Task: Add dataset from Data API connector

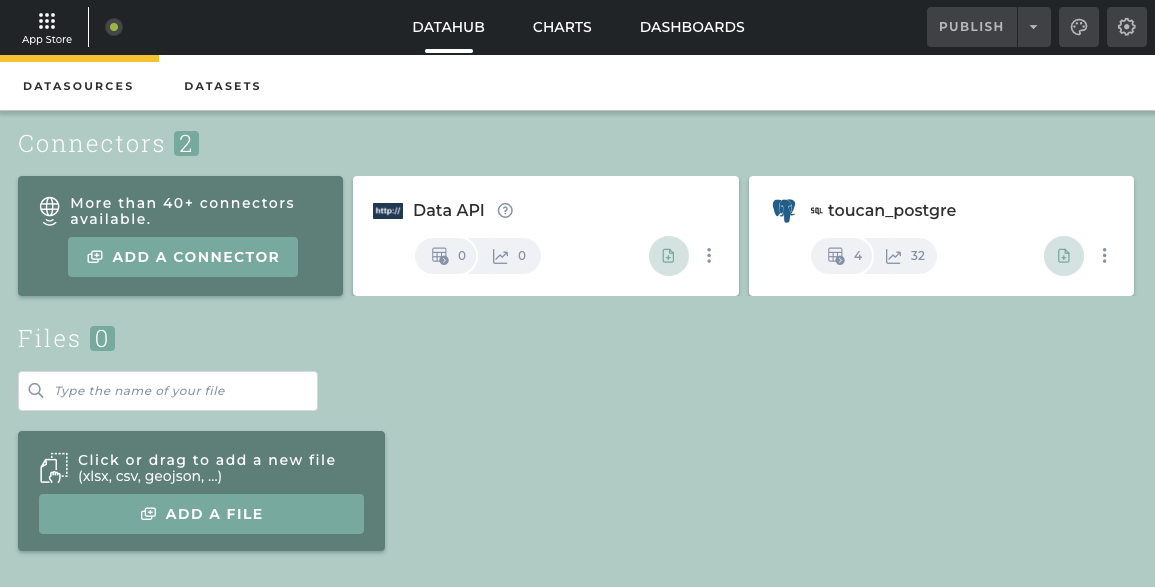Action: pyautogui.click(x=668, y=256)
